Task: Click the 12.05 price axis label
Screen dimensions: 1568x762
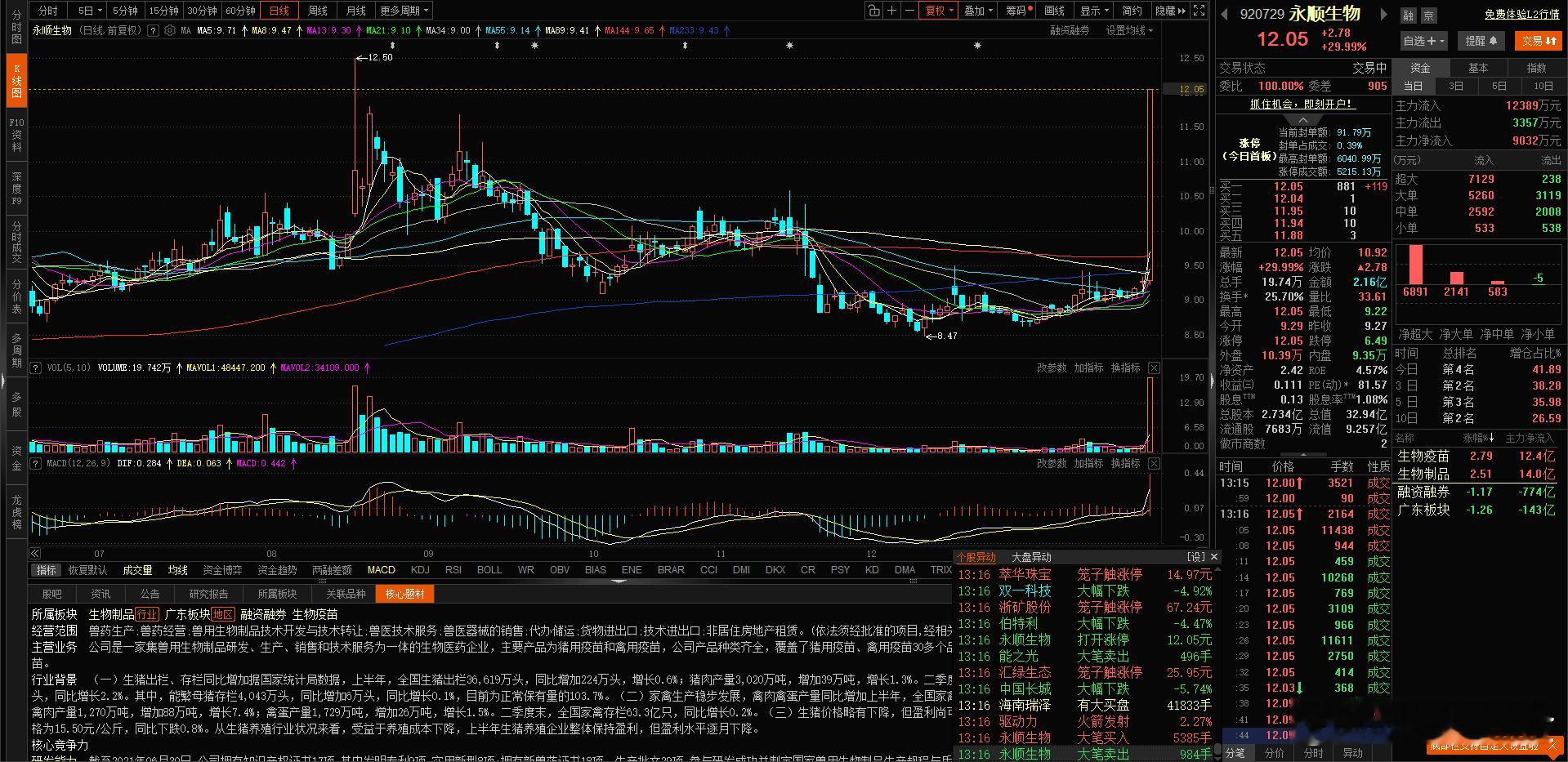Action: (x=1192, y=89)
